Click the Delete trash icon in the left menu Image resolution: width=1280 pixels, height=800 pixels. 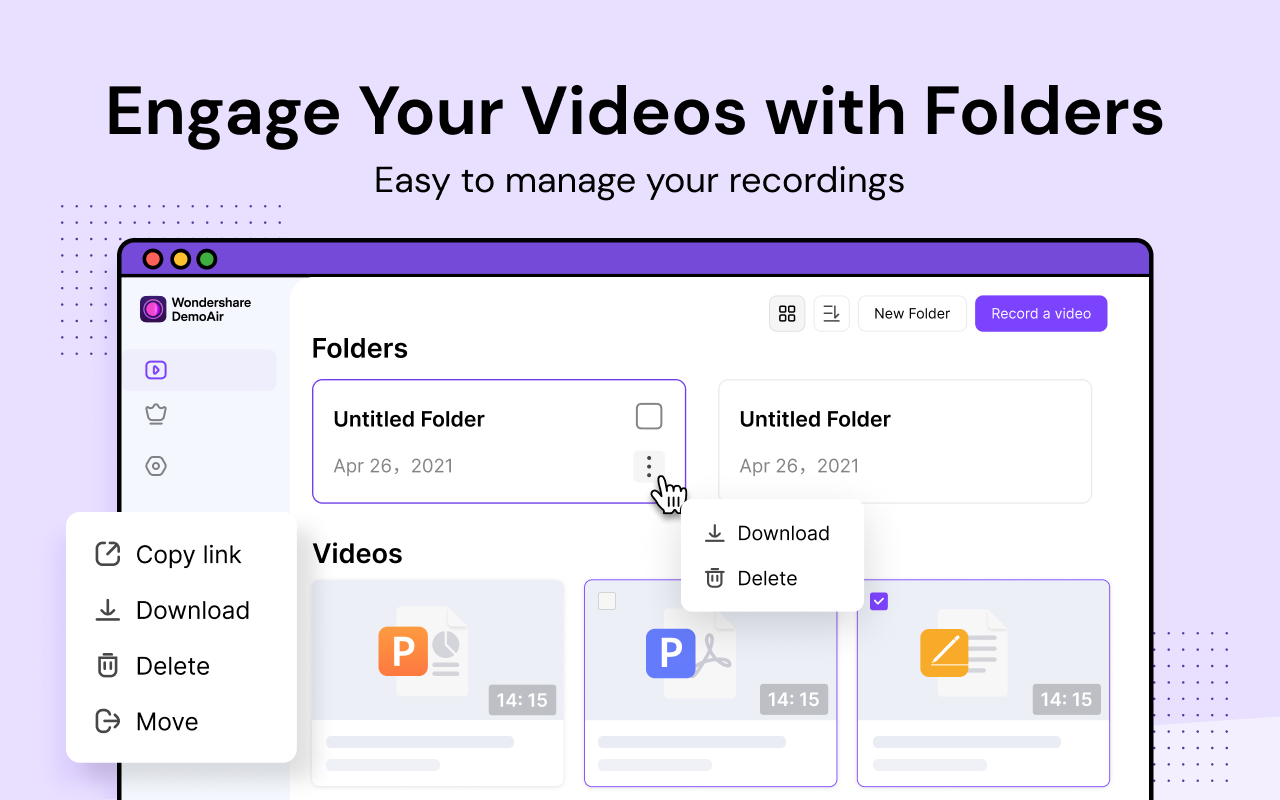click(x=107, y=665)
